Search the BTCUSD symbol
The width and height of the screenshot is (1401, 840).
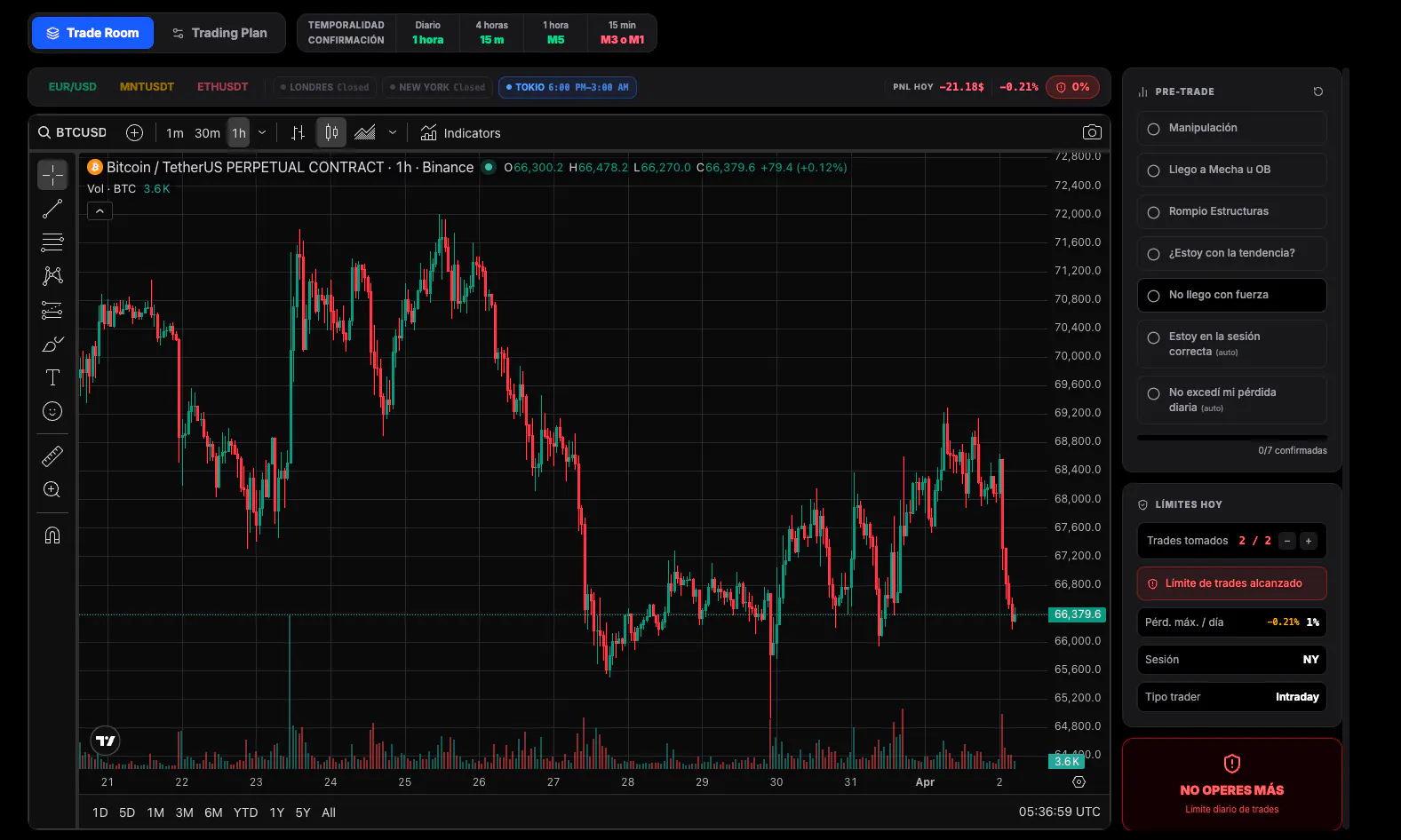(x=72, y=132)
